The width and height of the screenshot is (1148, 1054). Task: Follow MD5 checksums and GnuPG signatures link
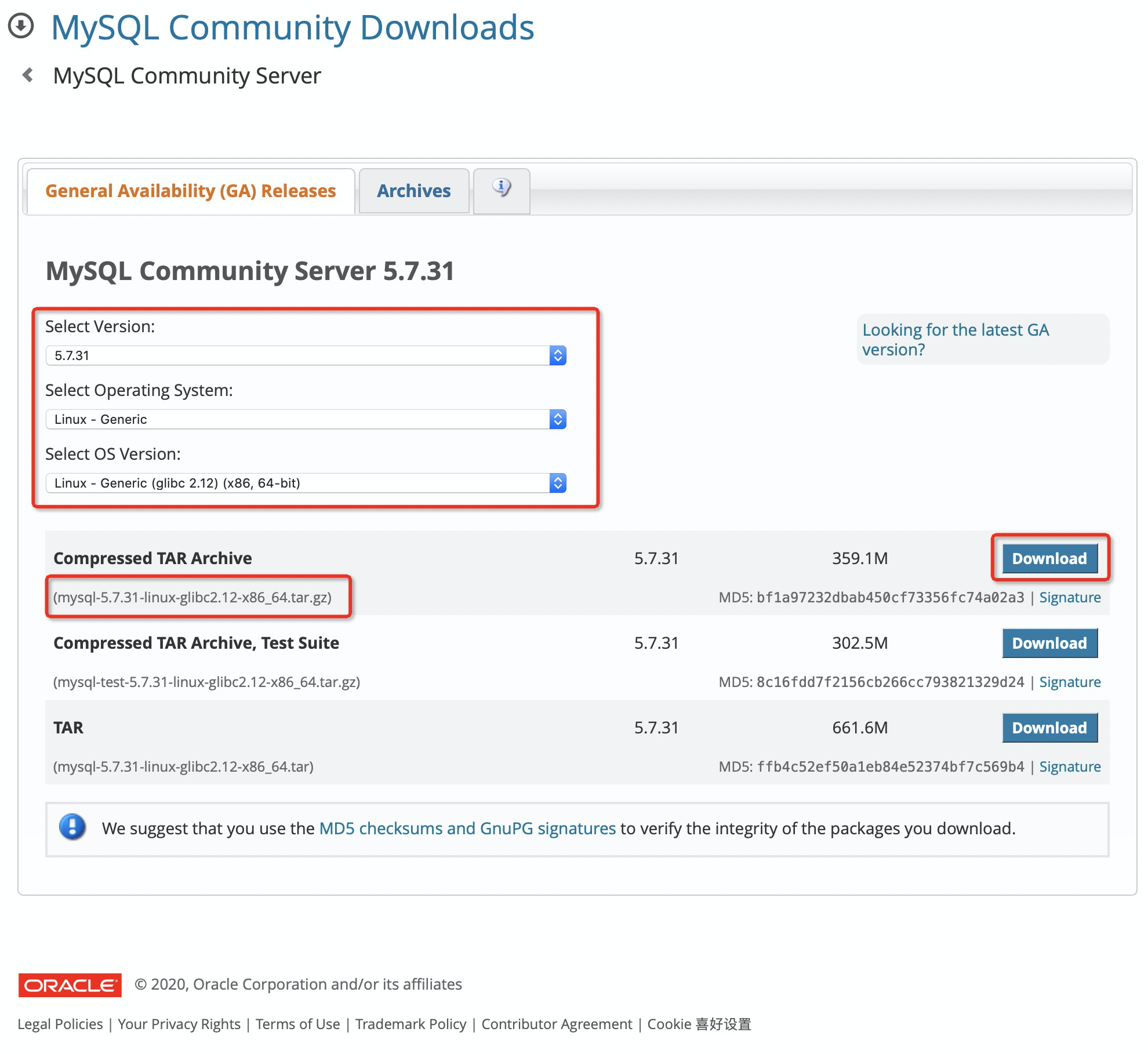click(x=467, y=828)
